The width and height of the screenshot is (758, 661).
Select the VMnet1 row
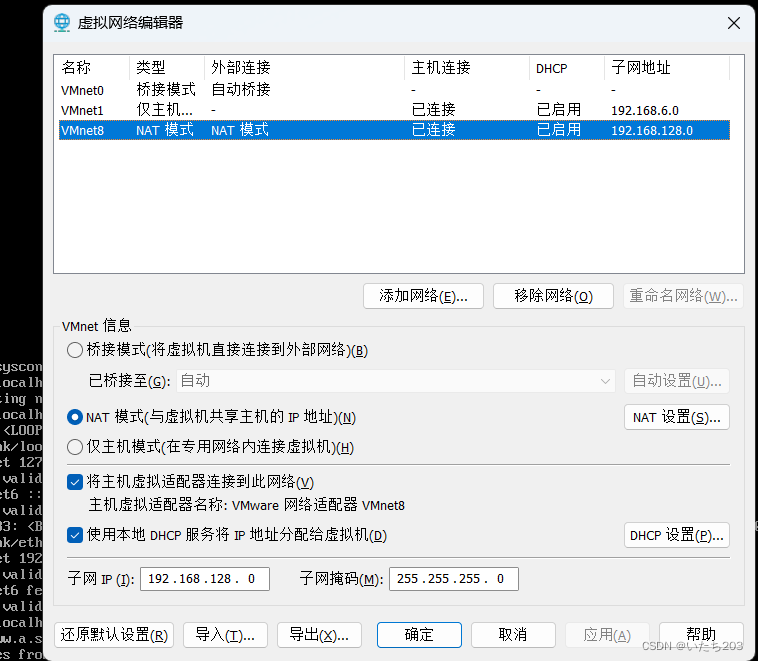[x=394, y=110]
